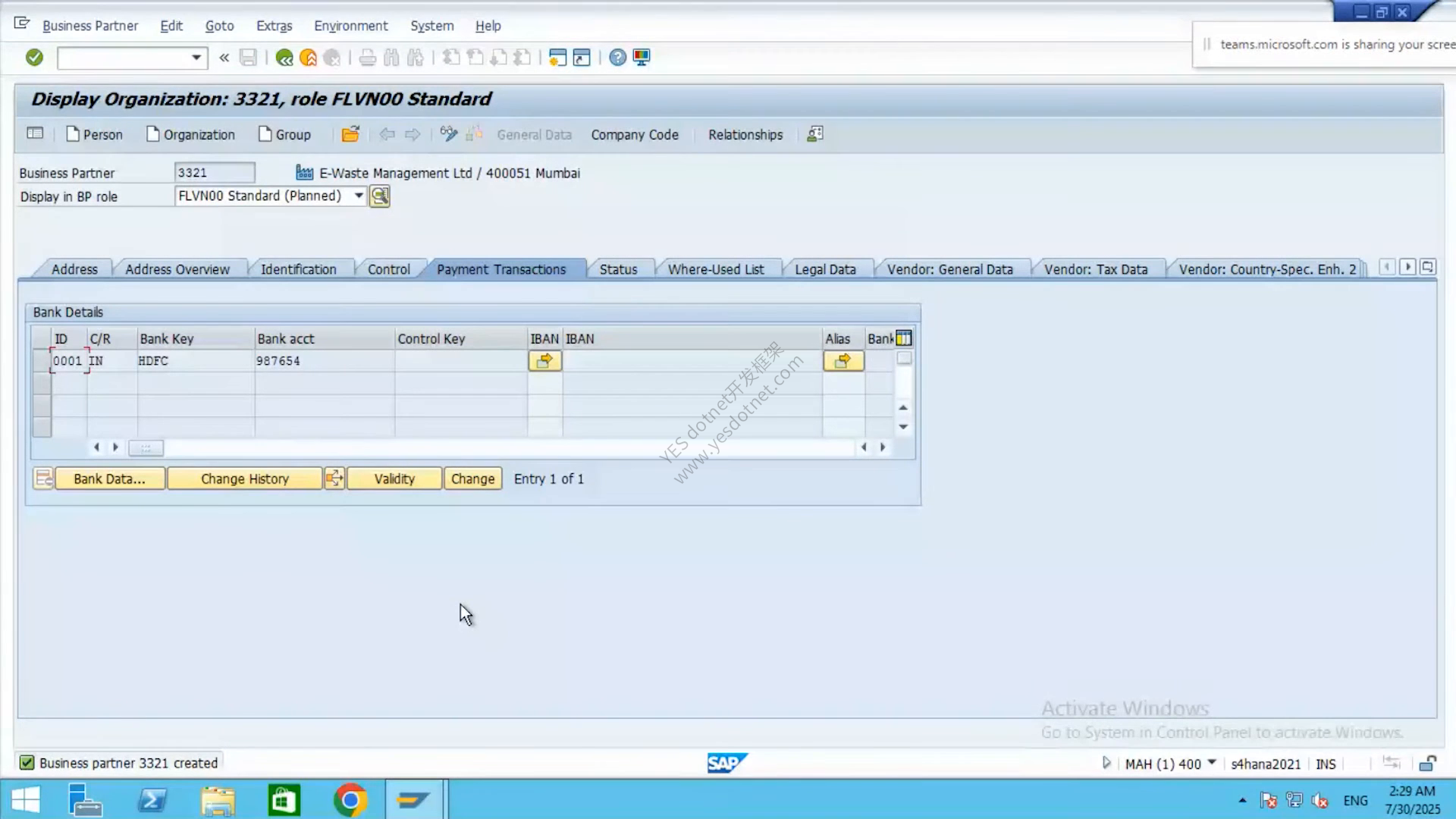Switch to the Vendor: General Data tab
The width and height of the screenshot is (1456, 819).
[949, 269]
